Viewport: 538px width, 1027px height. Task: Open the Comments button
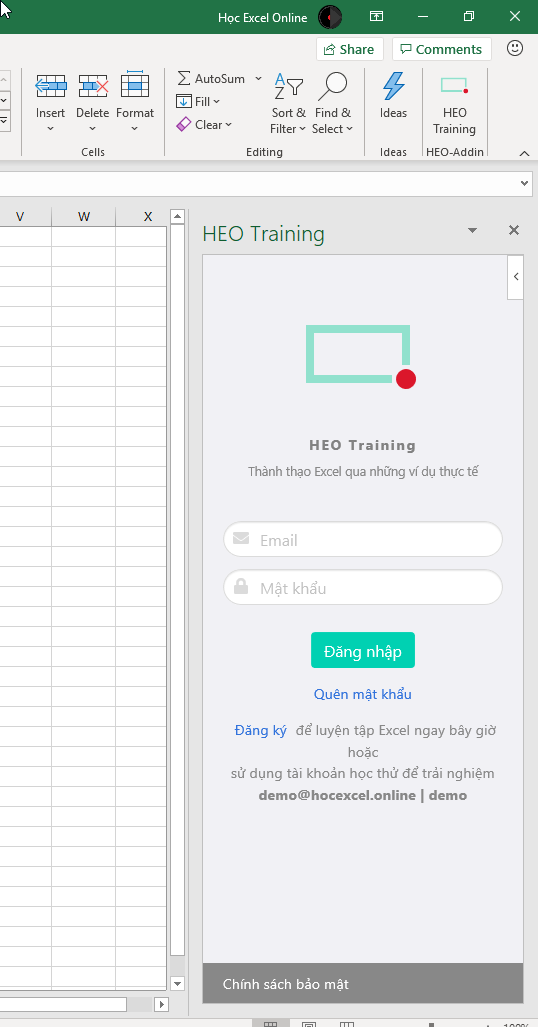click(x=442, y=49)
